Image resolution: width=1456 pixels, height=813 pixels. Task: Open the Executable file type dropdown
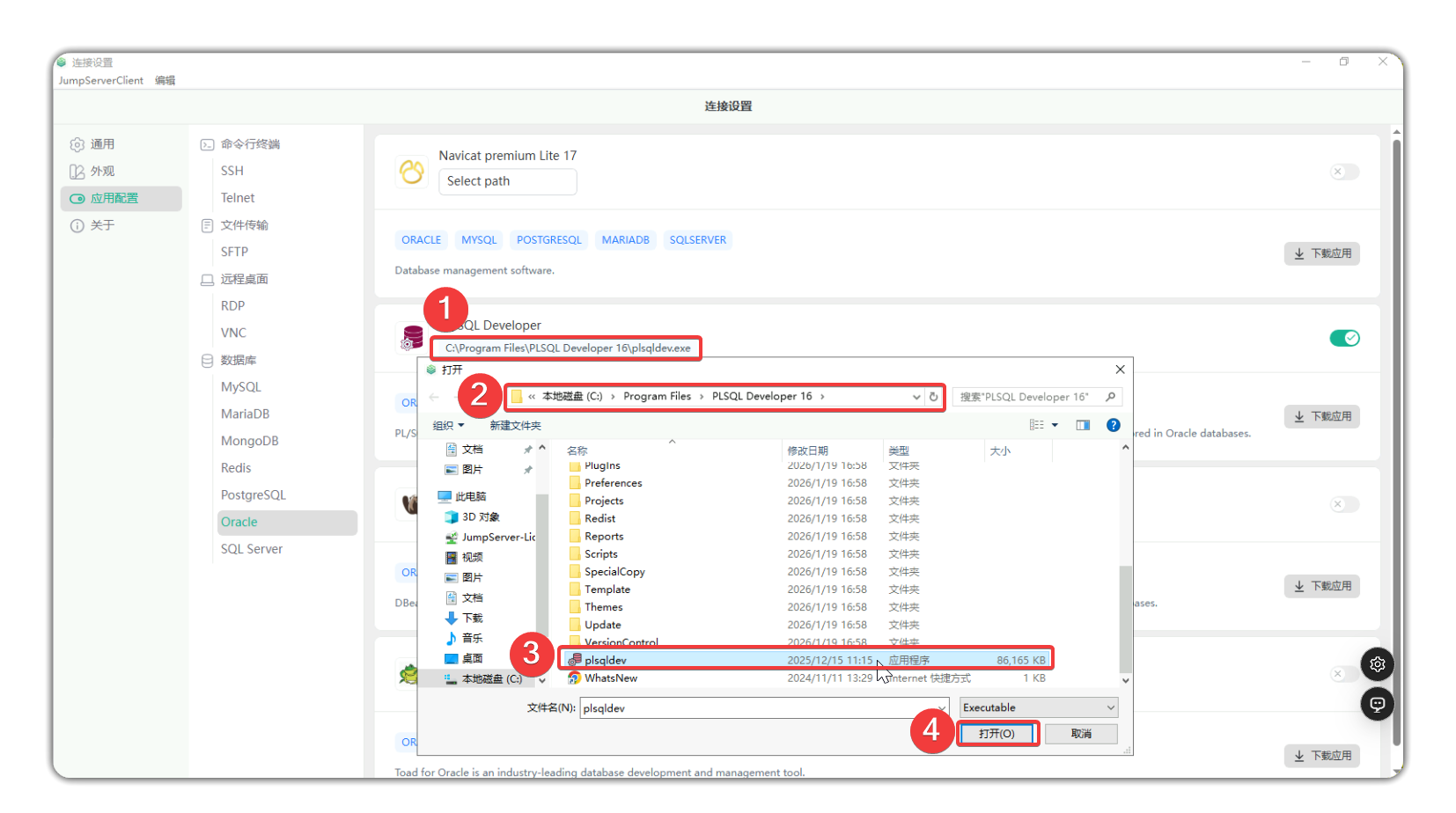(1039, 707)
